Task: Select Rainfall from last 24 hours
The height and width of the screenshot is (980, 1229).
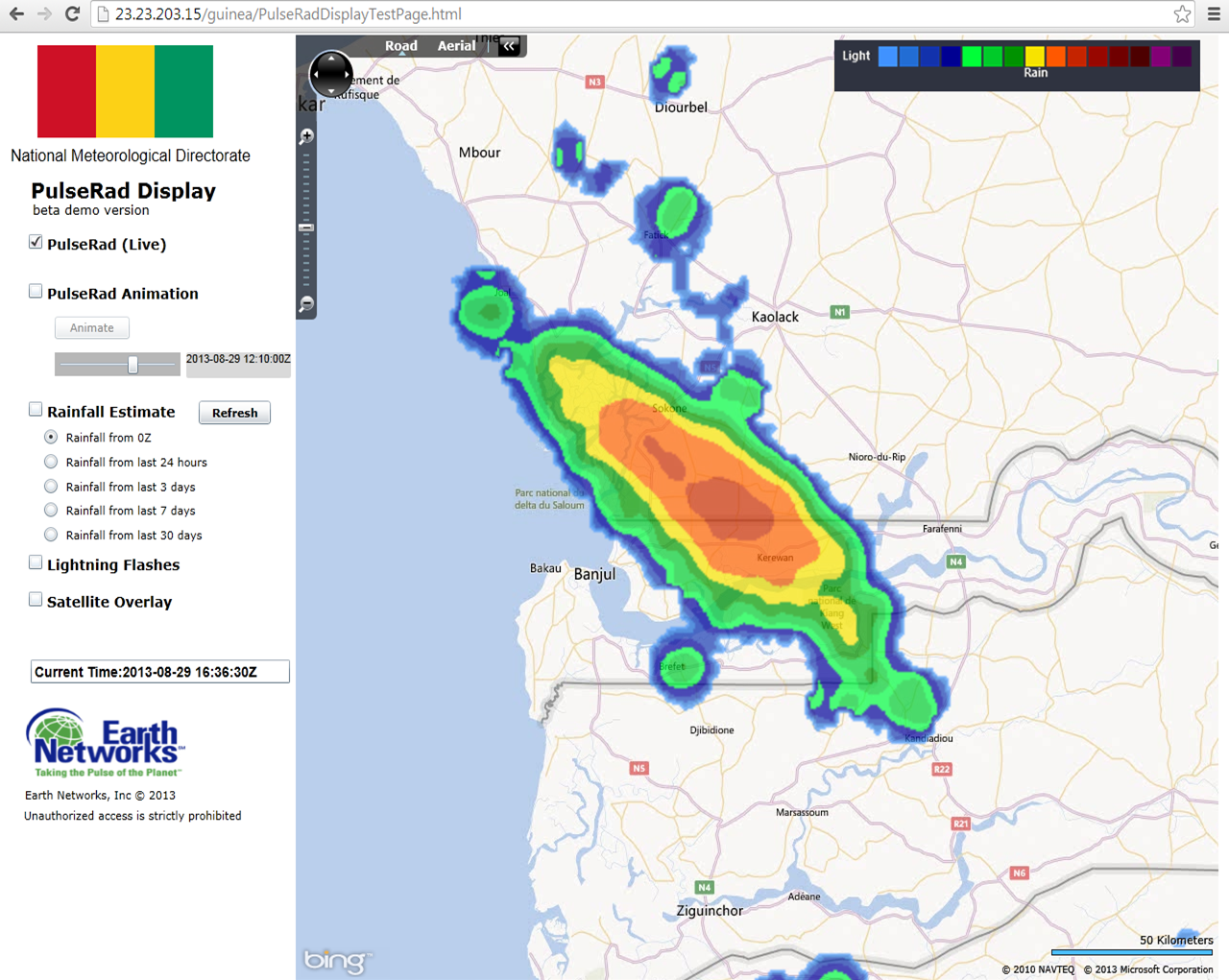Action: 51,462
